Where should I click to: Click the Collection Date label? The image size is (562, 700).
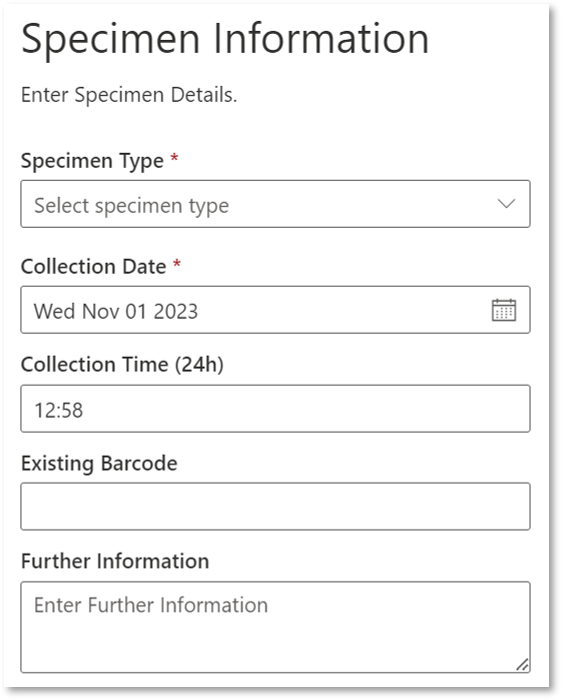[x=93, y=267]
